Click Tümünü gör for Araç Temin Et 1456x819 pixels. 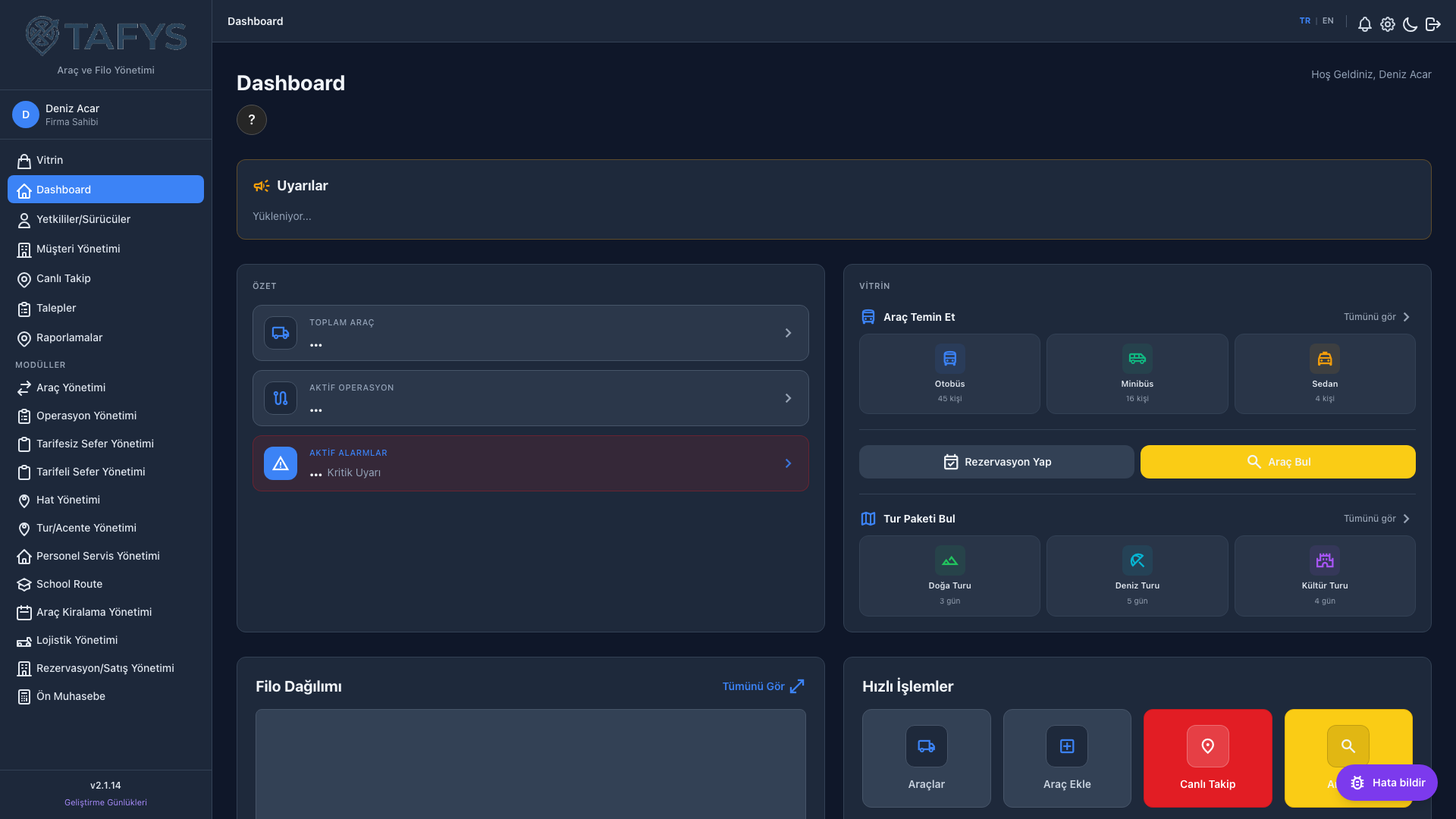click(1376, 317)
